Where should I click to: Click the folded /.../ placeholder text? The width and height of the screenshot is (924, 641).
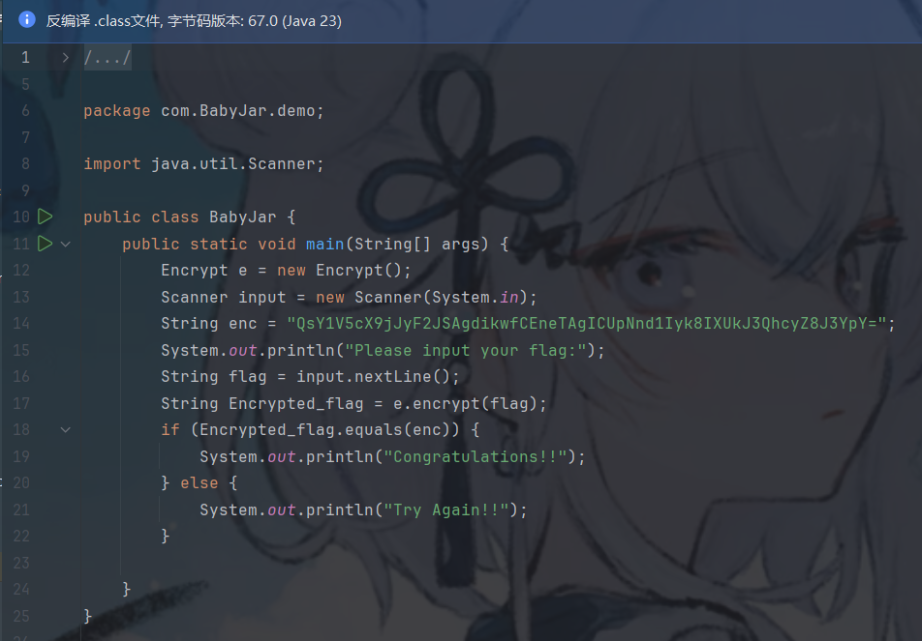(107, 58)
